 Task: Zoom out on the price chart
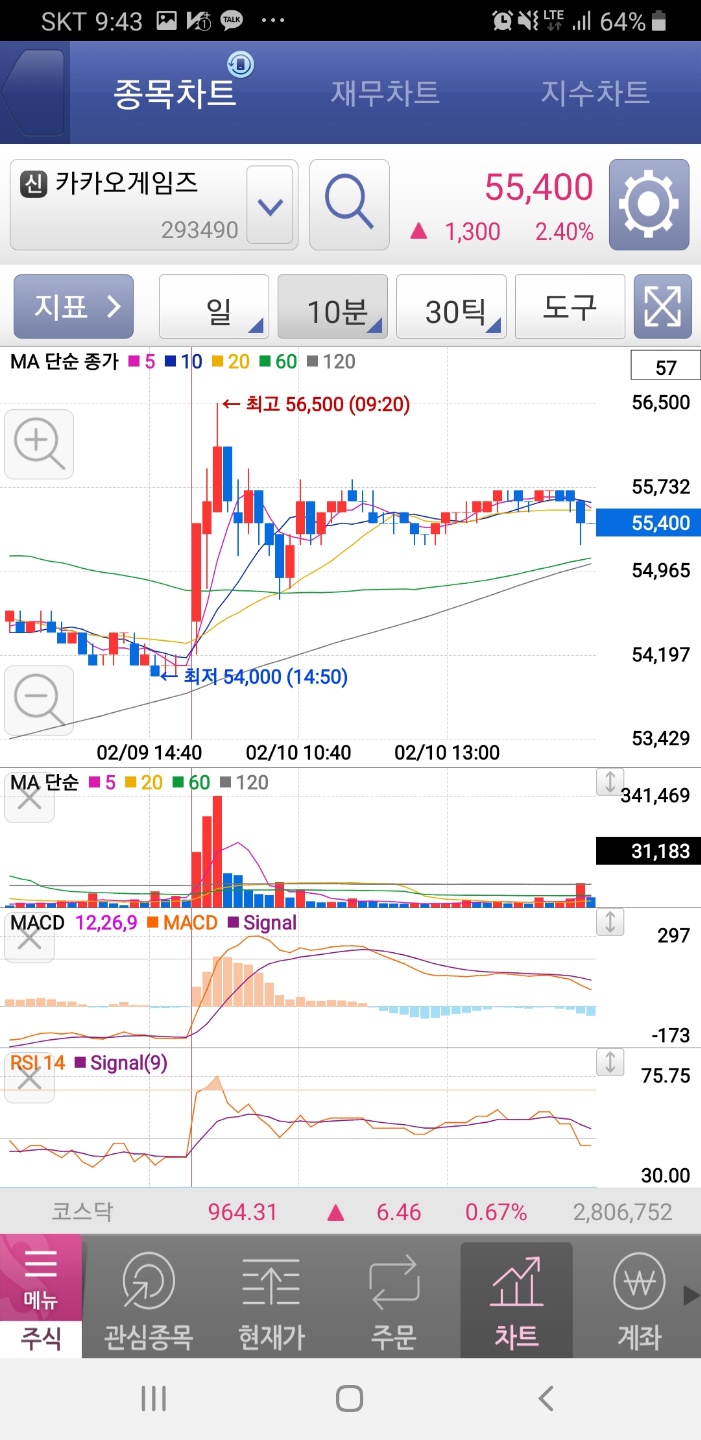39,699
